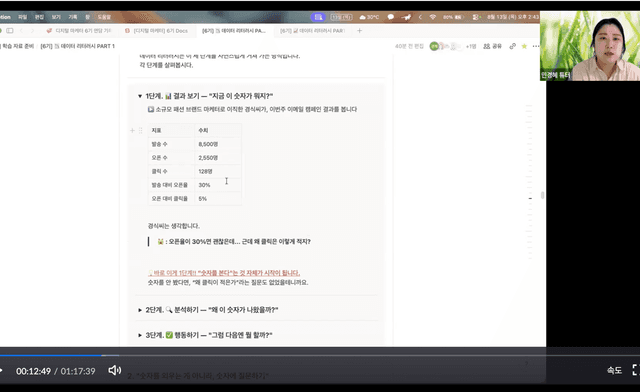Open the 편집 menu
The width and height of the screenshot is (640, 392).
pyautogui.click(x=39, y=17)
